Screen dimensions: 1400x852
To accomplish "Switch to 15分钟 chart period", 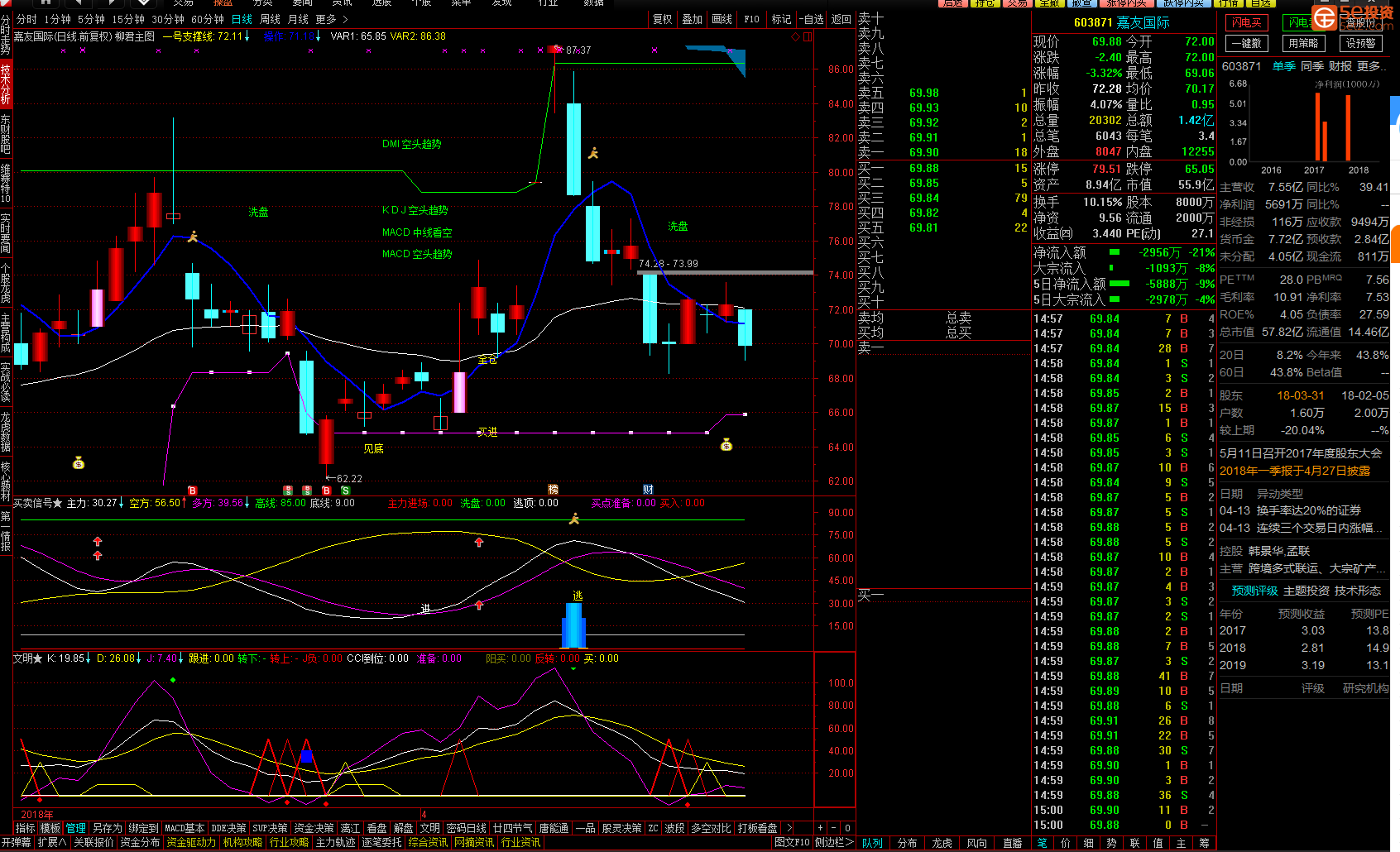I will (128, 19).
